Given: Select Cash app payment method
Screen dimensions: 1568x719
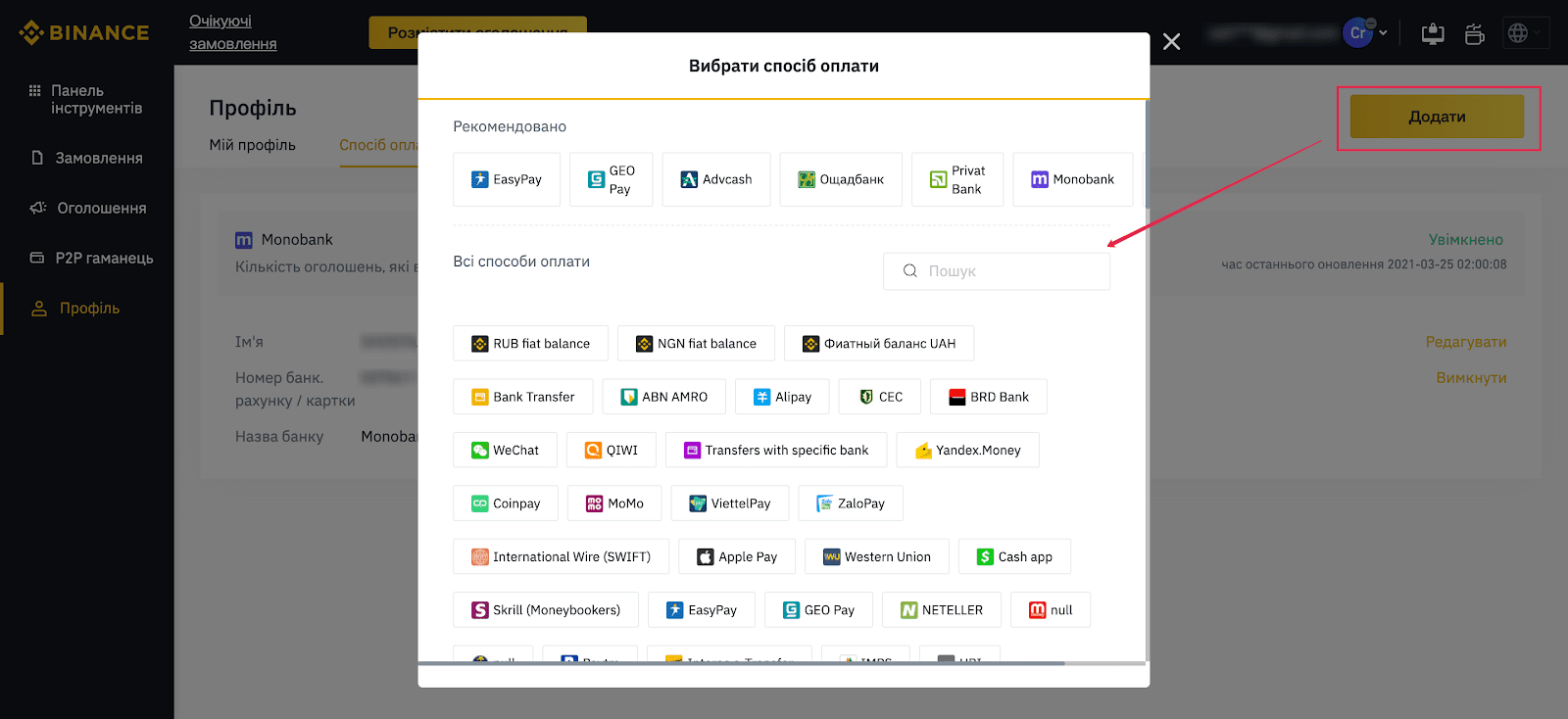Looking at the screenshot, I should [1014, 556].
